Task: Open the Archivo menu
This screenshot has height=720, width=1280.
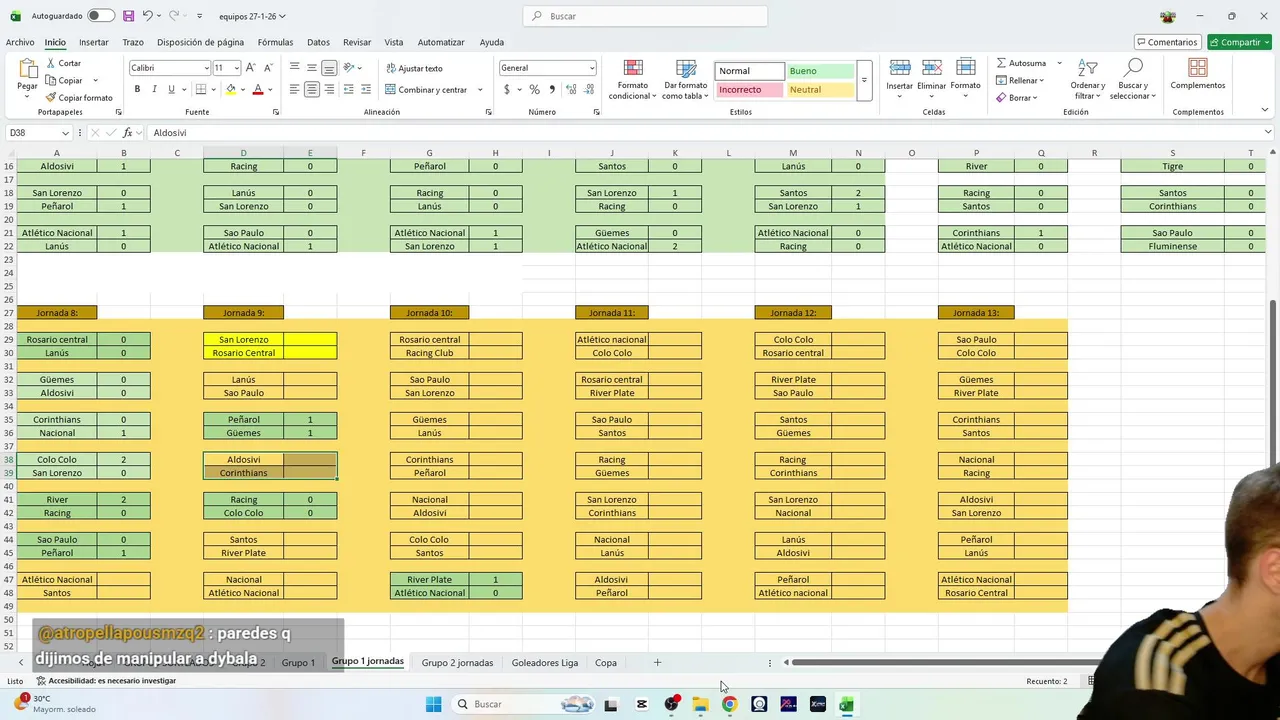Action: [x=20, y=42]
